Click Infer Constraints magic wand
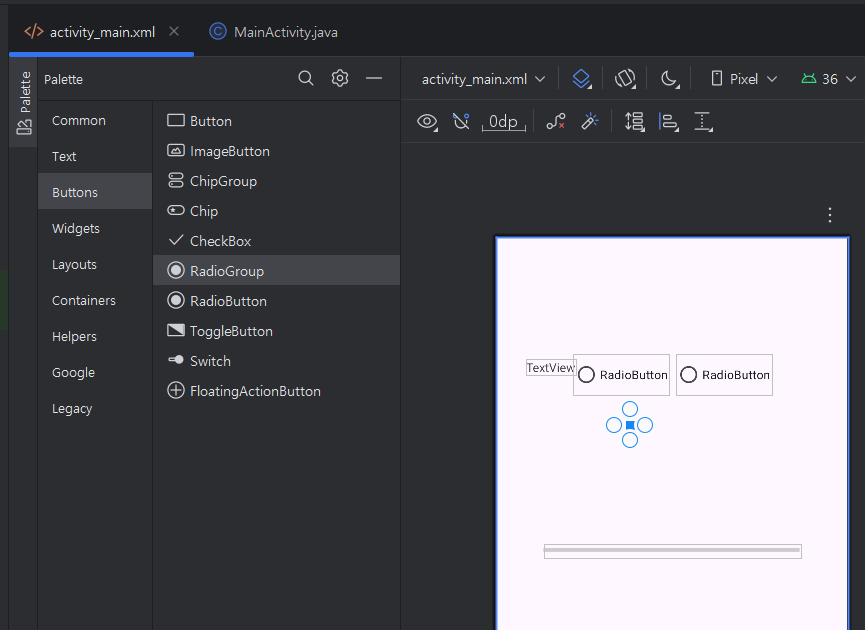 pyautogui.click(x=590, y=121)
